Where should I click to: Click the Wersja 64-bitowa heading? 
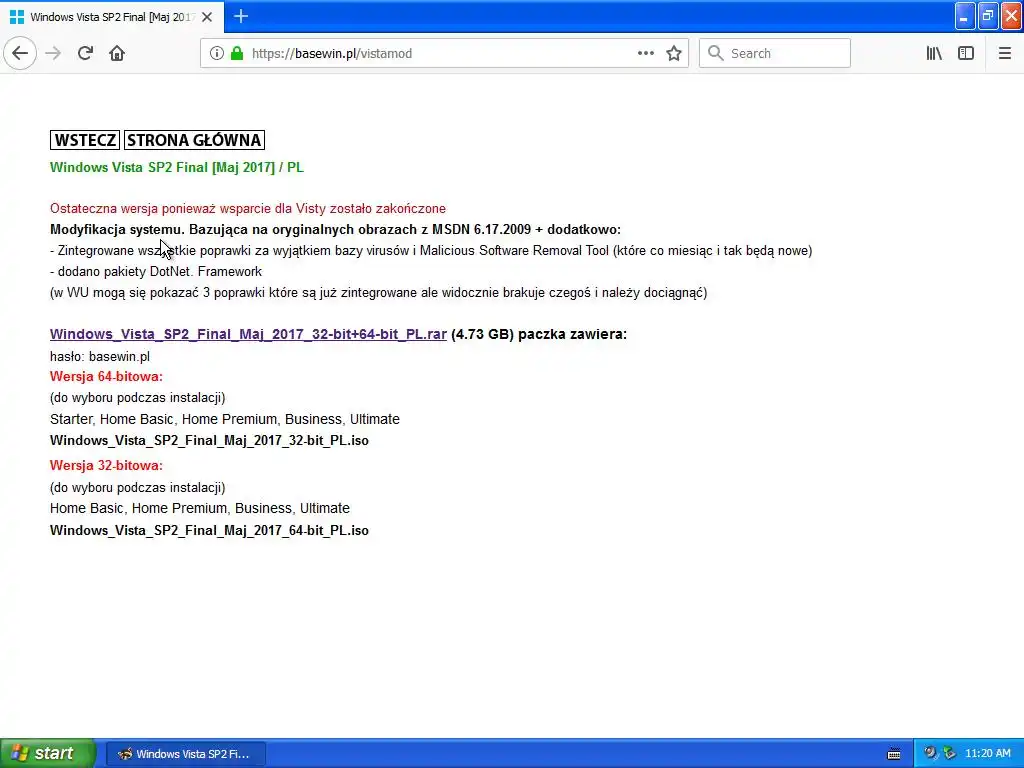click(x=106, y=376)
